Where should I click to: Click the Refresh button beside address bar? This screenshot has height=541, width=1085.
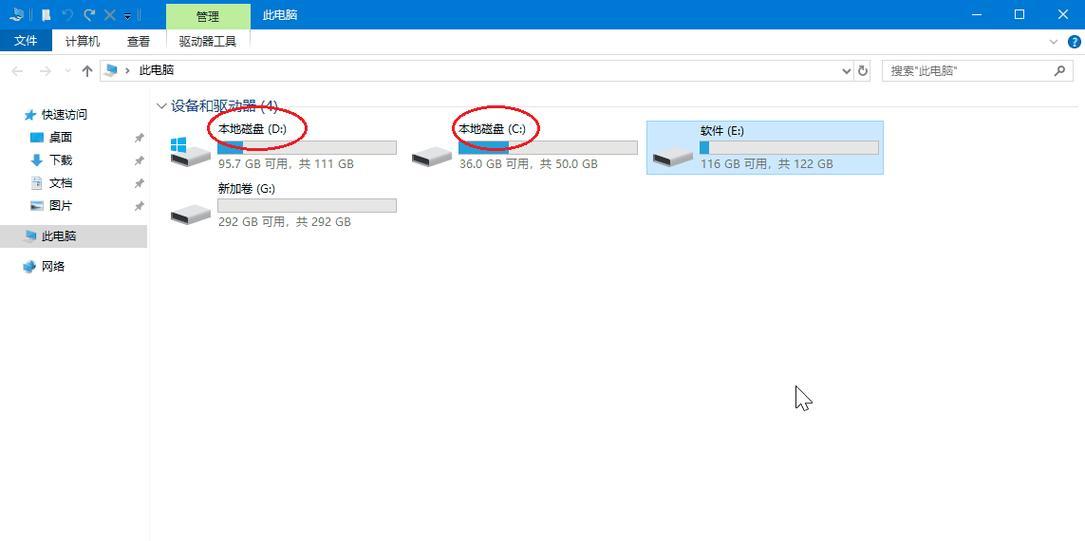click(x=863, y=71)
